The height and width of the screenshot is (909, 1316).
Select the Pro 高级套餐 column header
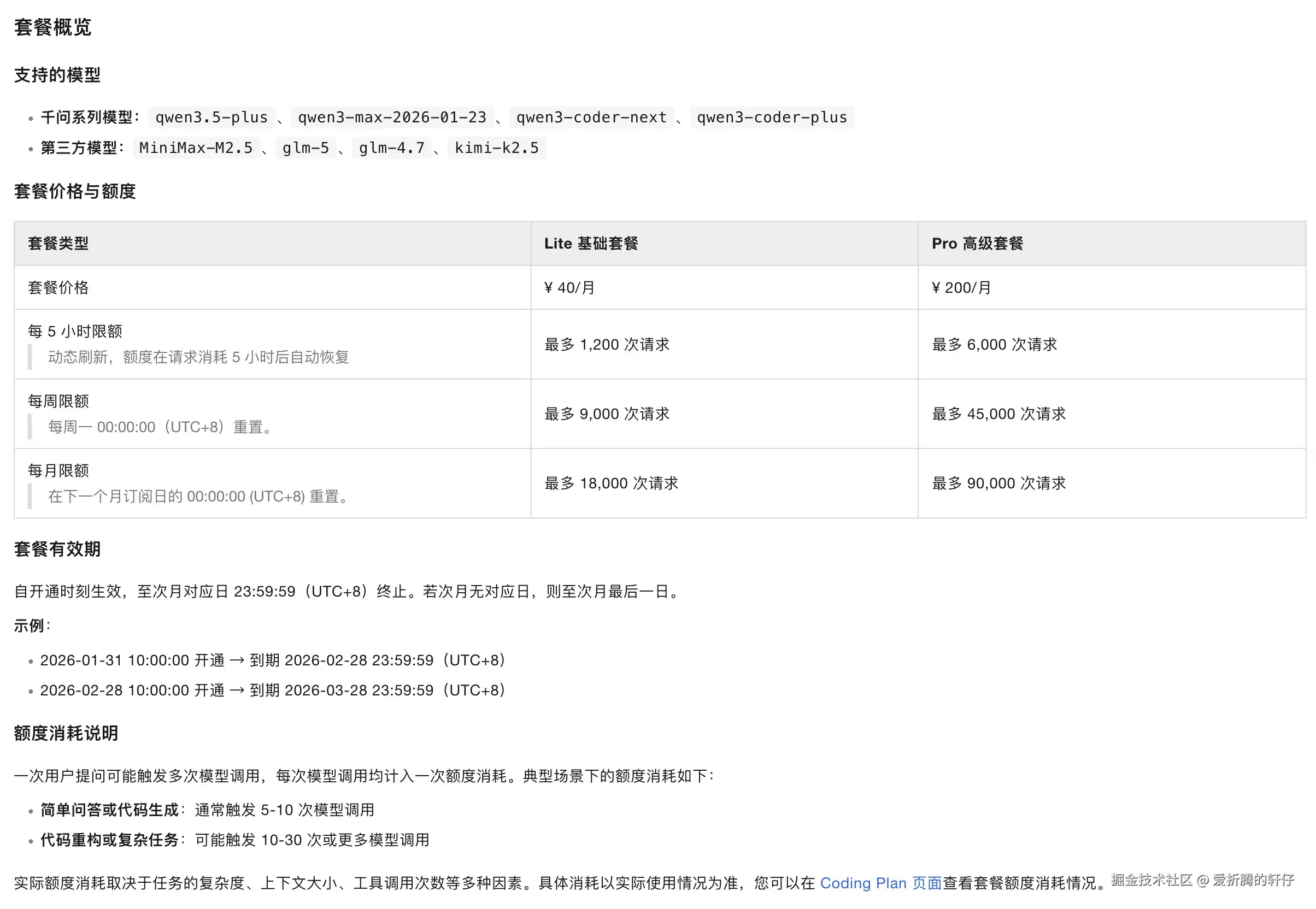(978, 243)
